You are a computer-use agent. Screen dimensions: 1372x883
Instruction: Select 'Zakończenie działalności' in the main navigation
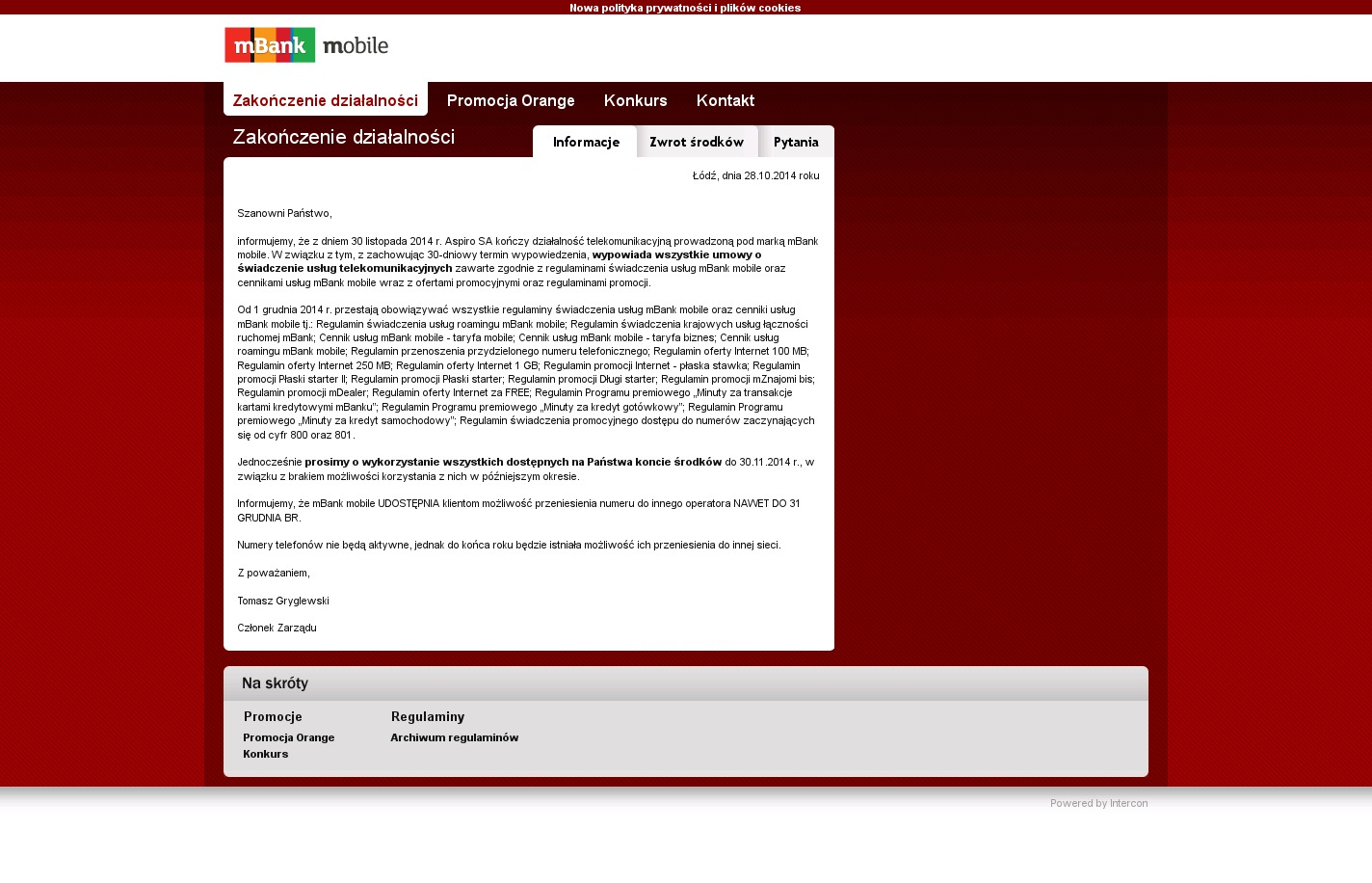click(326, 100)
